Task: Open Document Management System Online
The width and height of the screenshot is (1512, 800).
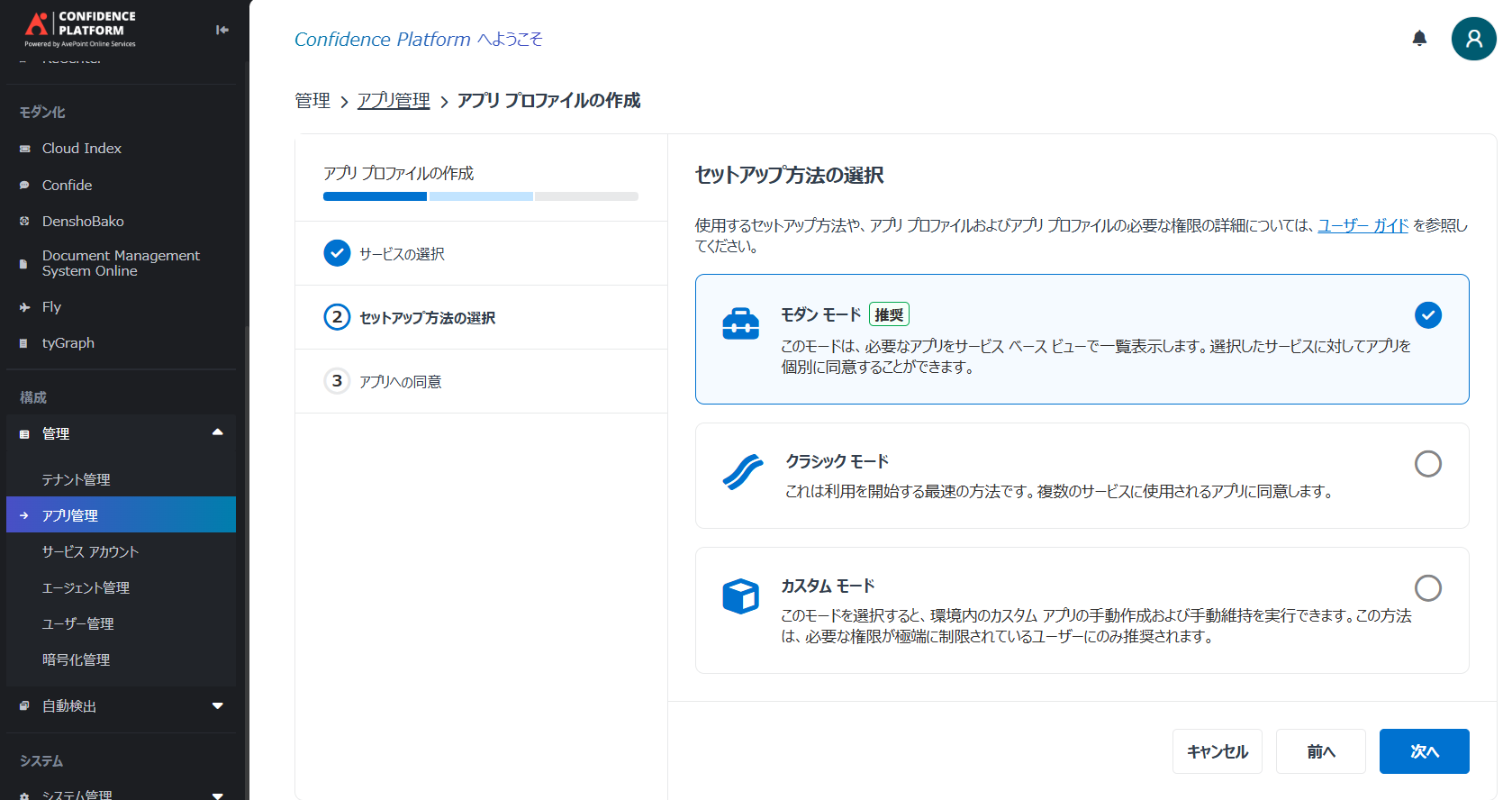Action: pos(121,264)
